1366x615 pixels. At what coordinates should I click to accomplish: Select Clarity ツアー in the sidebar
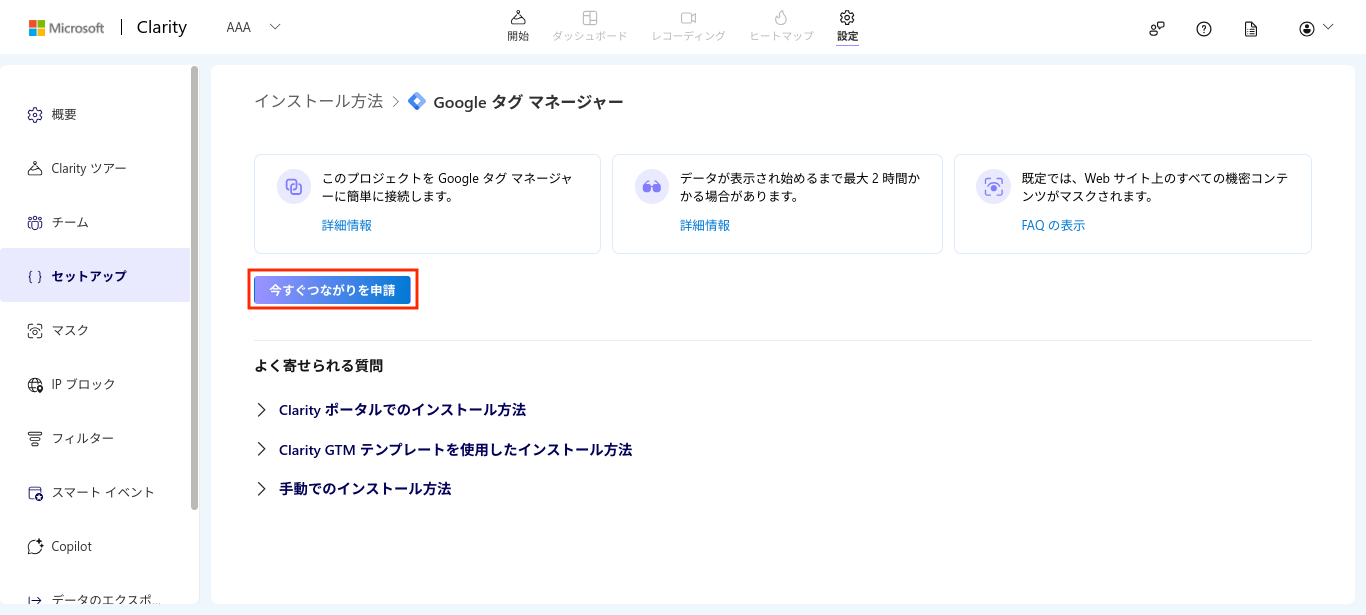point(95,168)
